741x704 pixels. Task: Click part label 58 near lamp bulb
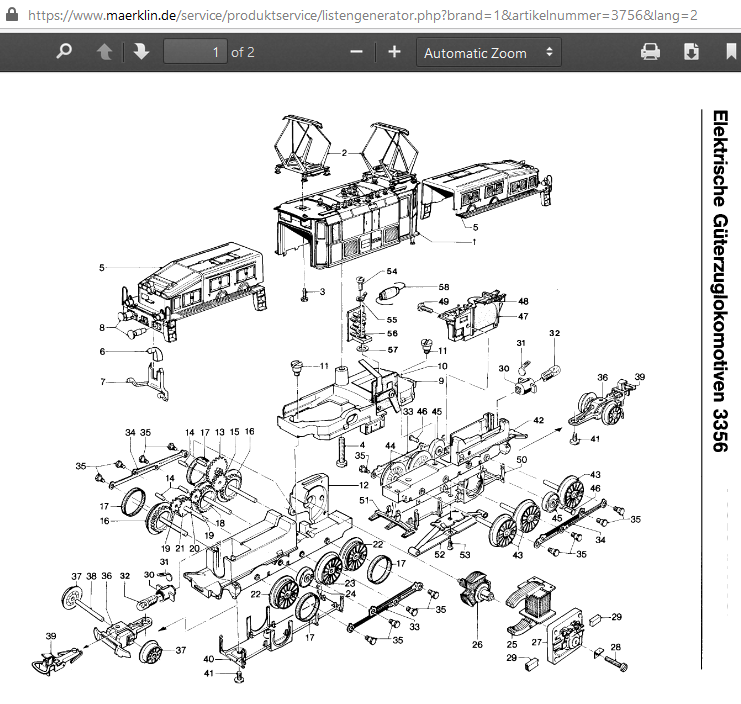tap(444, 287)
